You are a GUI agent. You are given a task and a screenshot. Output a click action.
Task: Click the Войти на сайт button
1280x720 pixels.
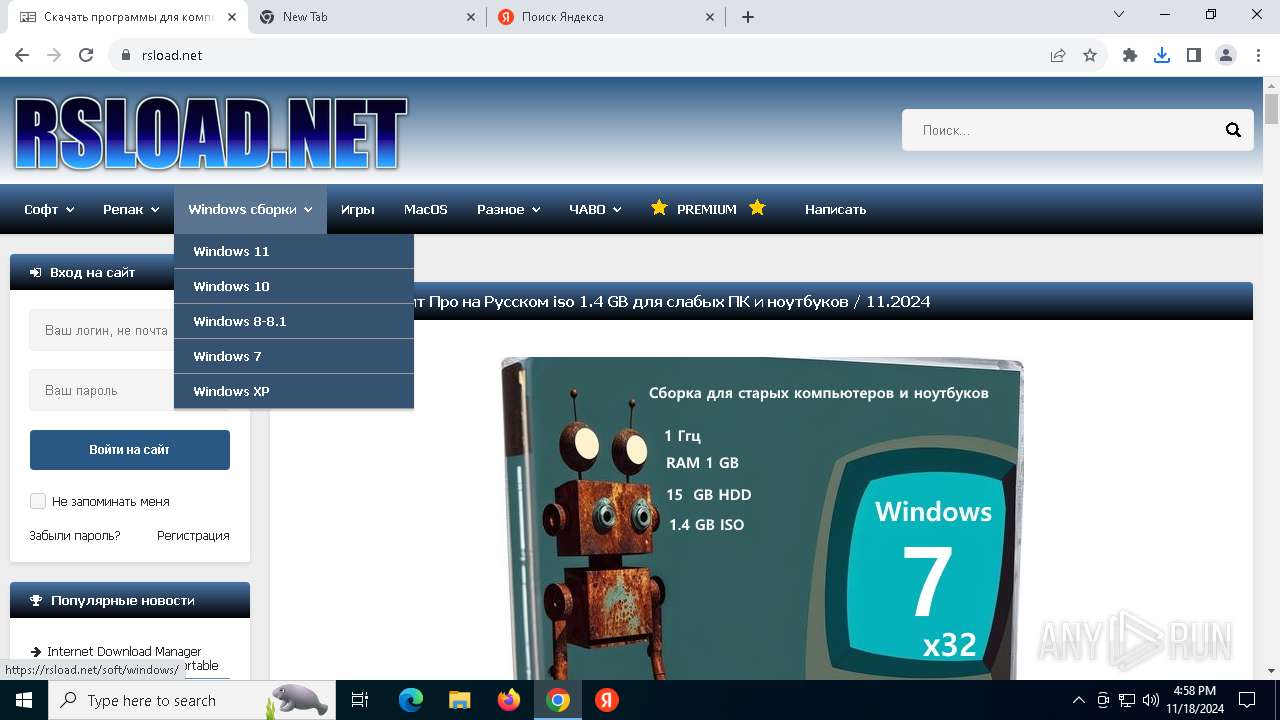tap(130, 450)
